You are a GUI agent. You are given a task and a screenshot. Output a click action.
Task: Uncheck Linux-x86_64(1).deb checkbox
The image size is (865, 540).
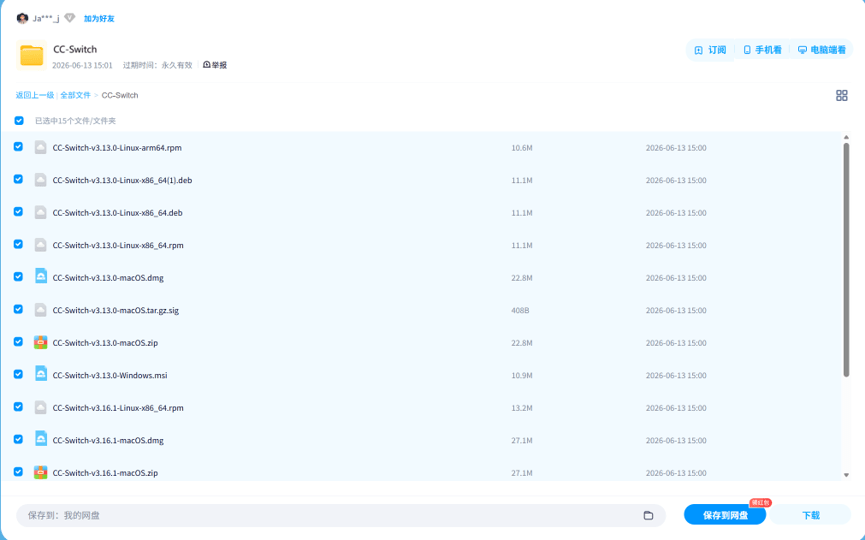(x=18, y=179)
